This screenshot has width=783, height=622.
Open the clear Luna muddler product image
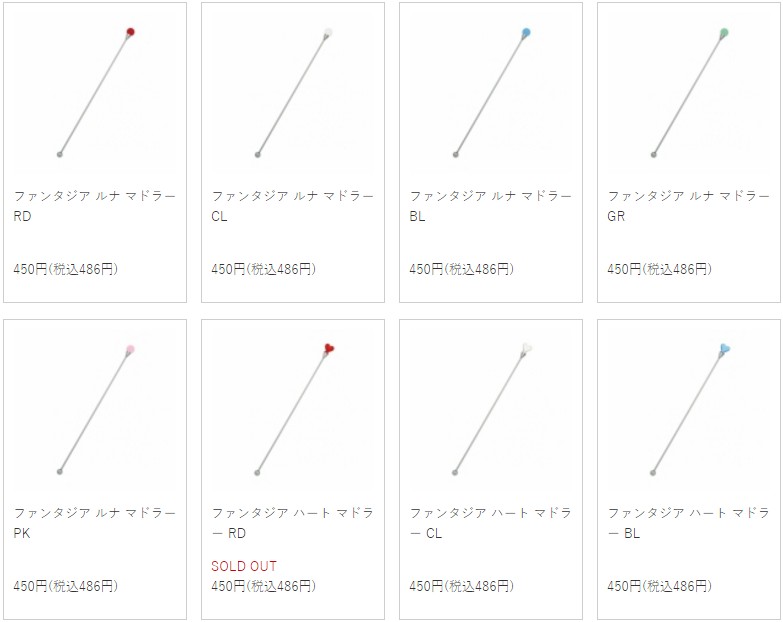(293, 93)
